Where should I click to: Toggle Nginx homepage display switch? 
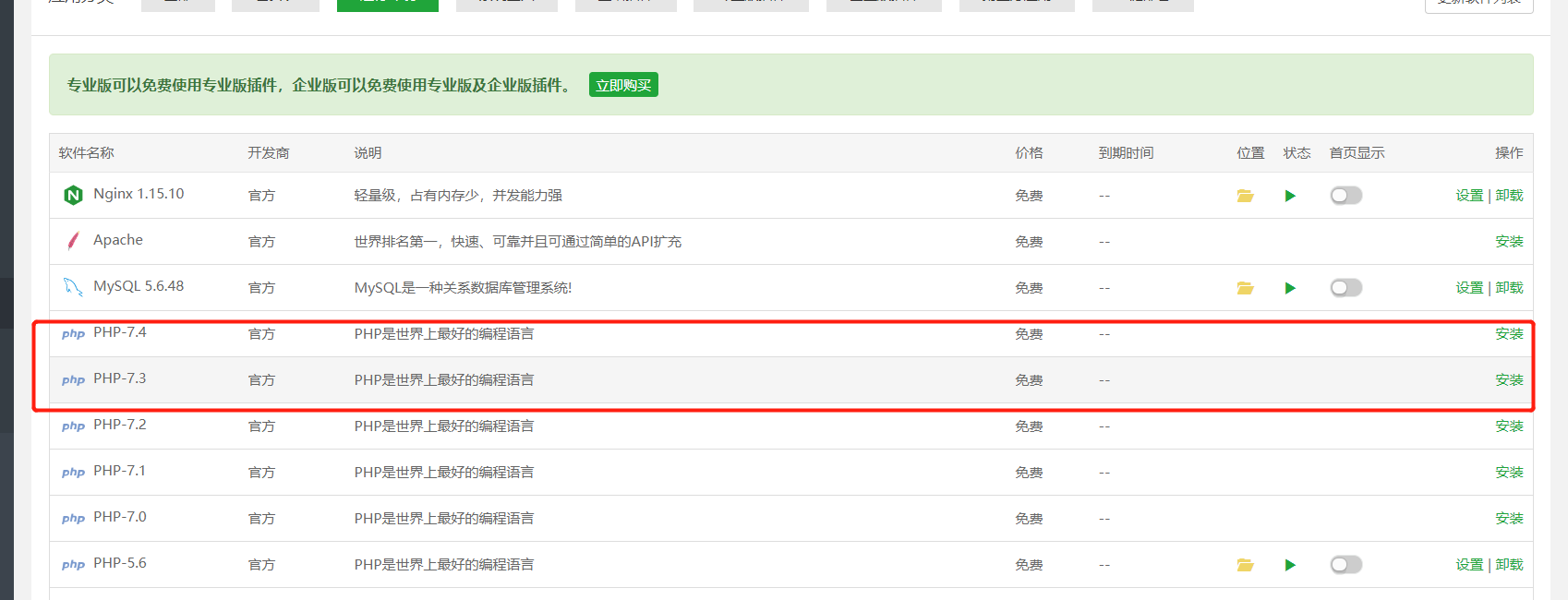pyautogui.click(x=1346, y=196)
